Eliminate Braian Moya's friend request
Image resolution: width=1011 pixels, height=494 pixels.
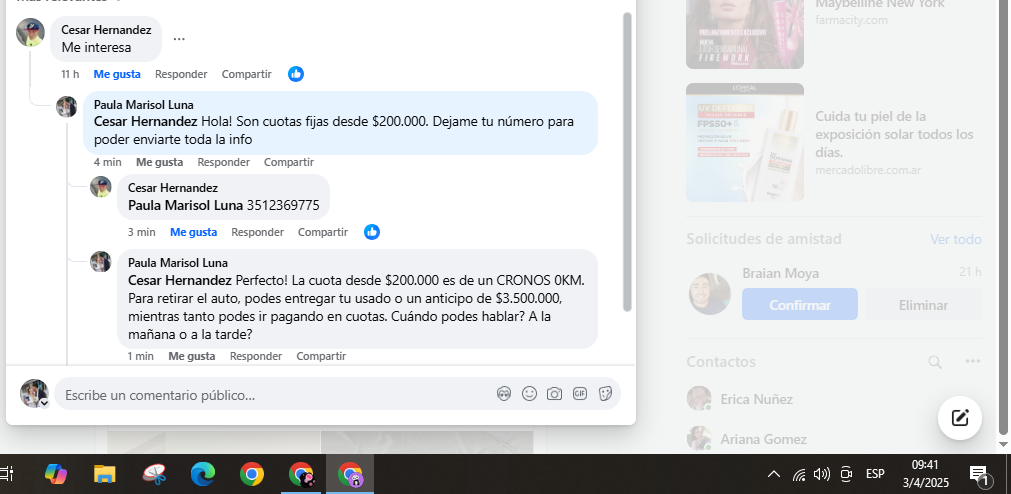[923, 304]
